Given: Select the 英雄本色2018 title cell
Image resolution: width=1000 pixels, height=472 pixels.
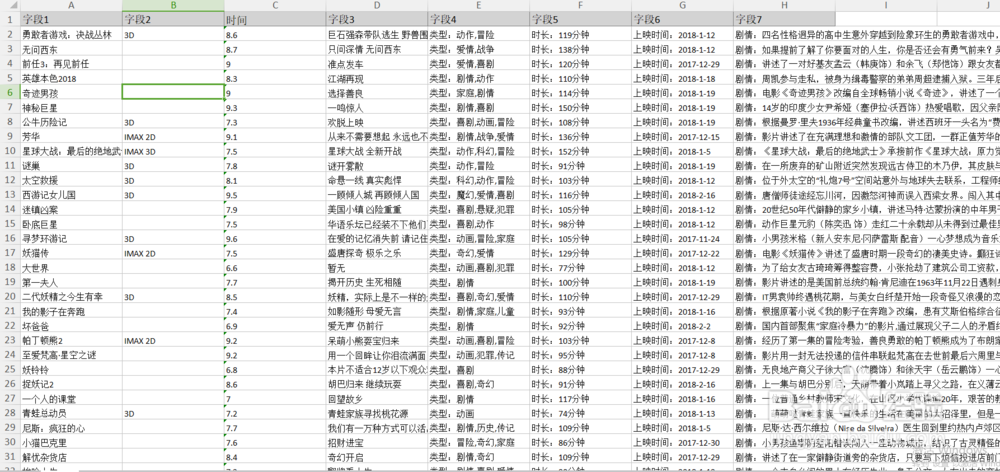Looking at the screenshot, I should coord(71,78).
